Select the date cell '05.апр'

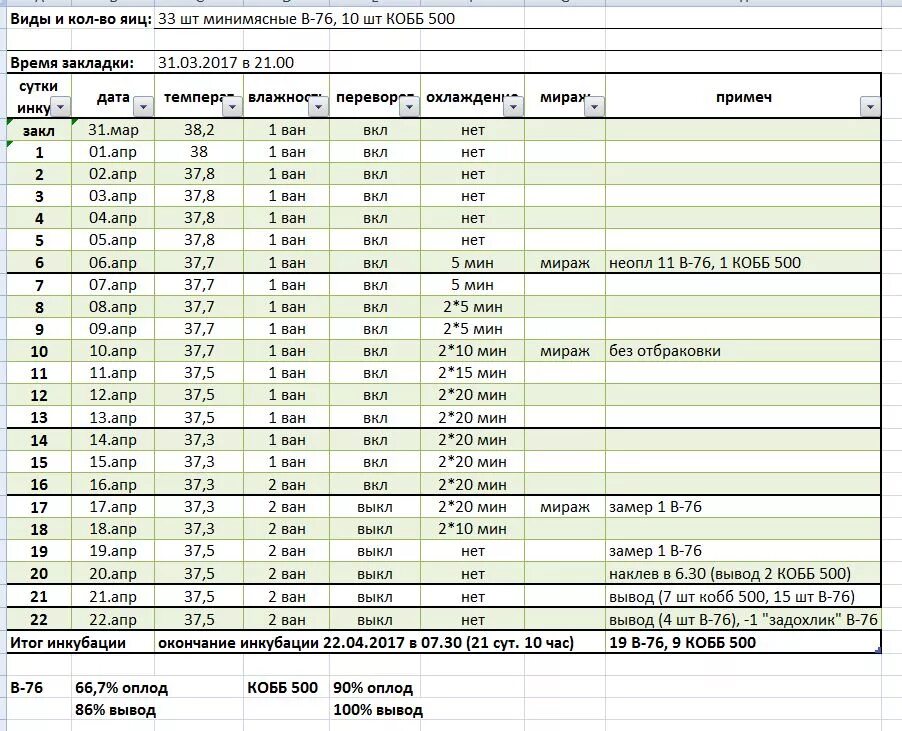coord(113,240)
